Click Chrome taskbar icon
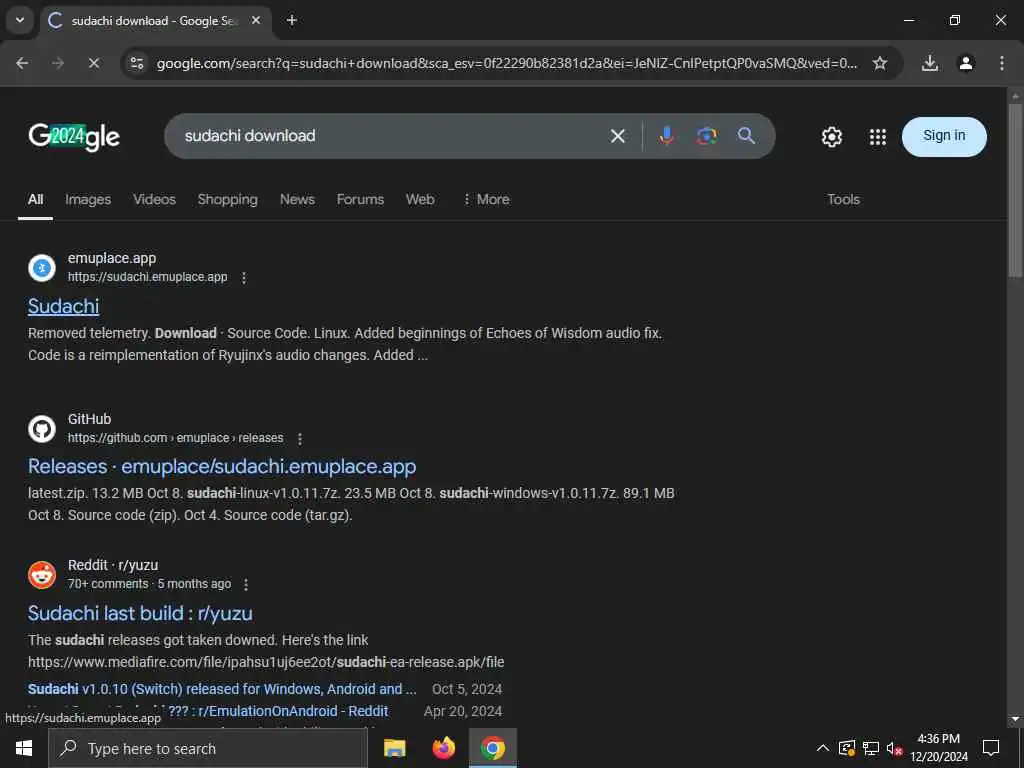Image resolution: width=1024 pixels, height=768 pixels. (x=492, y=748)
